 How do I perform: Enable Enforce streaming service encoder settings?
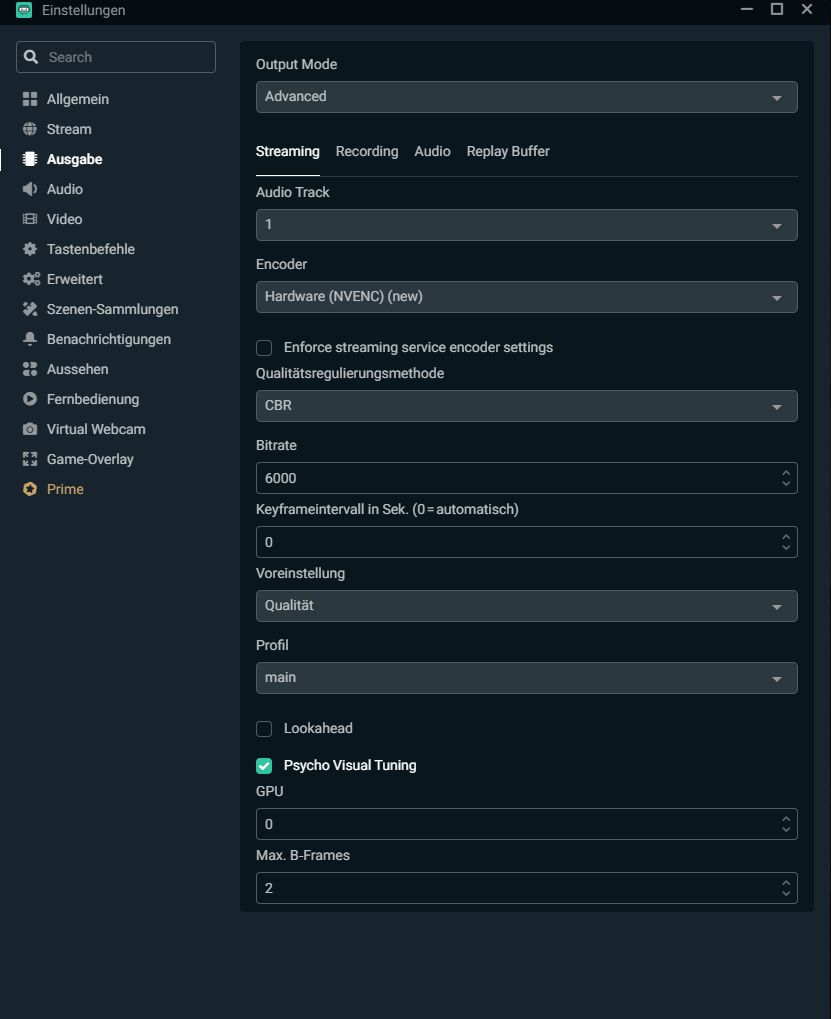click(x=264, y=348)
